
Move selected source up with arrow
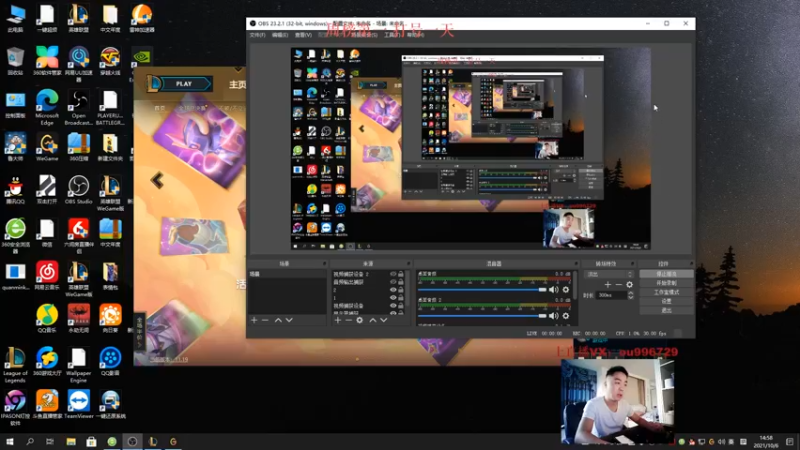coord(372,320)
